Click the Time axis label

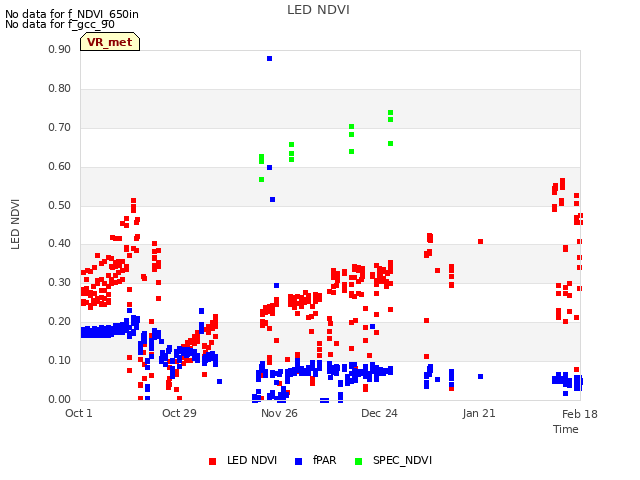[566, 429]
